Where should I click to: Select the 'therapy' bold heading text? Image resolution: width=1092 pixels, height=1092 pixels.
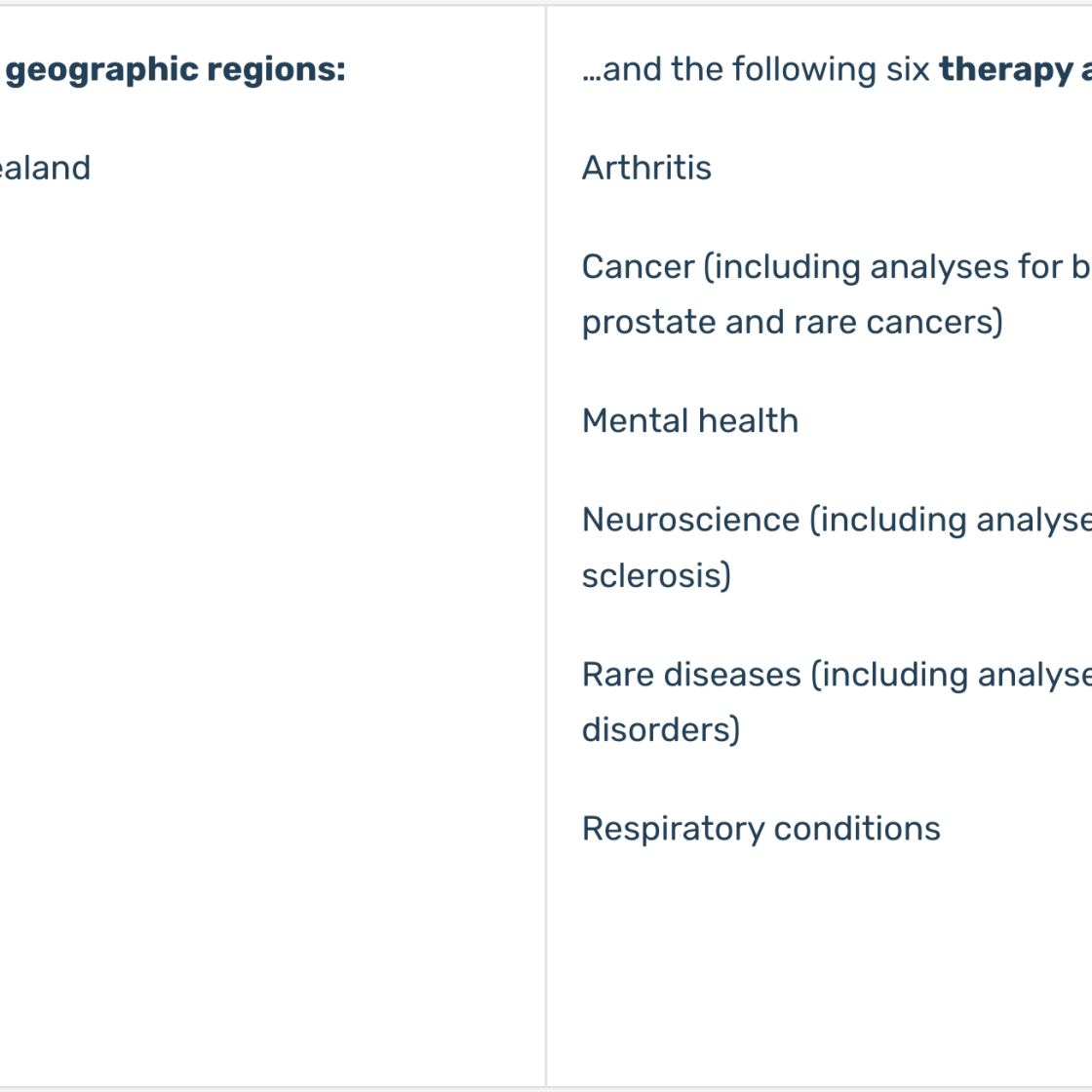click(1006, 70)
